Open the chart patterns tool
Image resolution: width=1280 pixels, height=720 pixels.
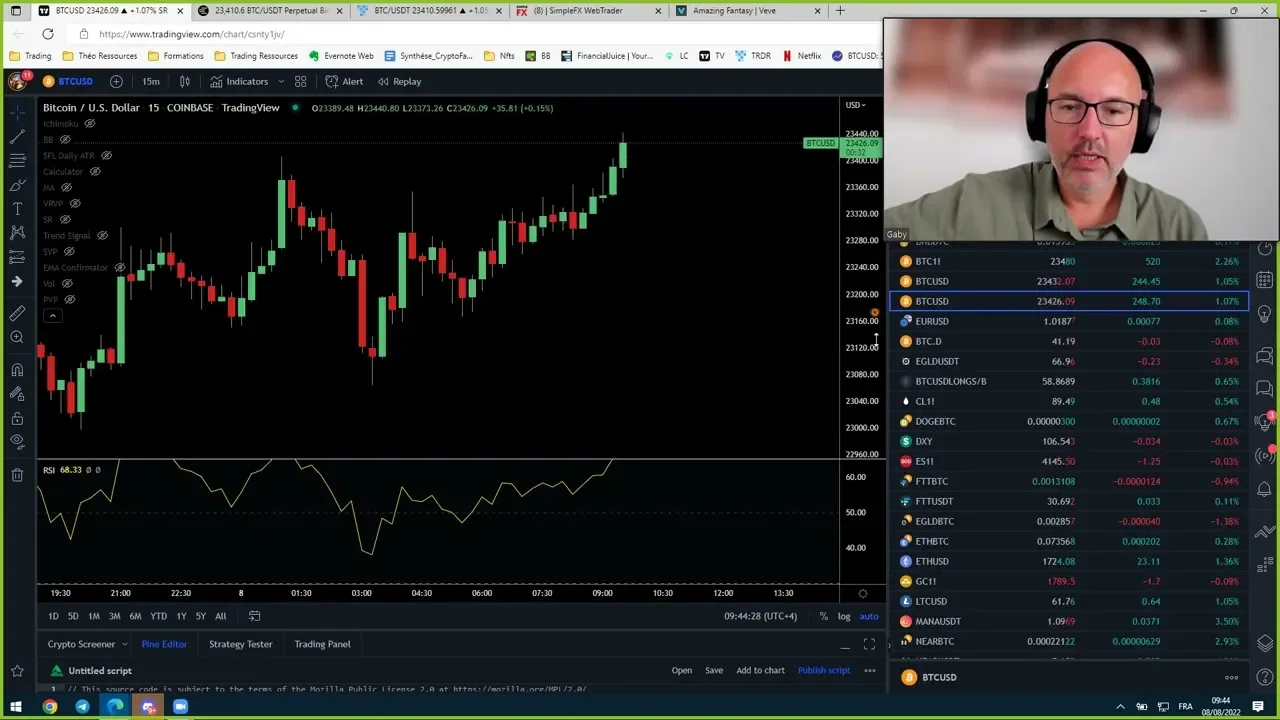point(17,233)
